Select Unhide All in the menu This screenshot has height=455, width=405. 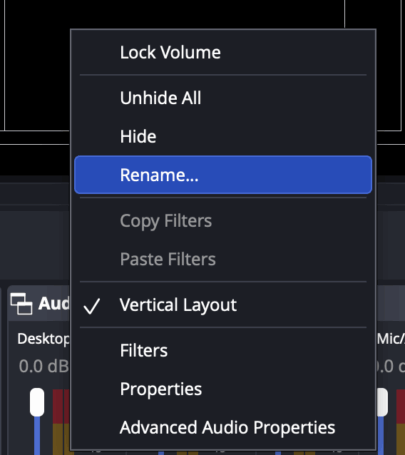[223, 98]
